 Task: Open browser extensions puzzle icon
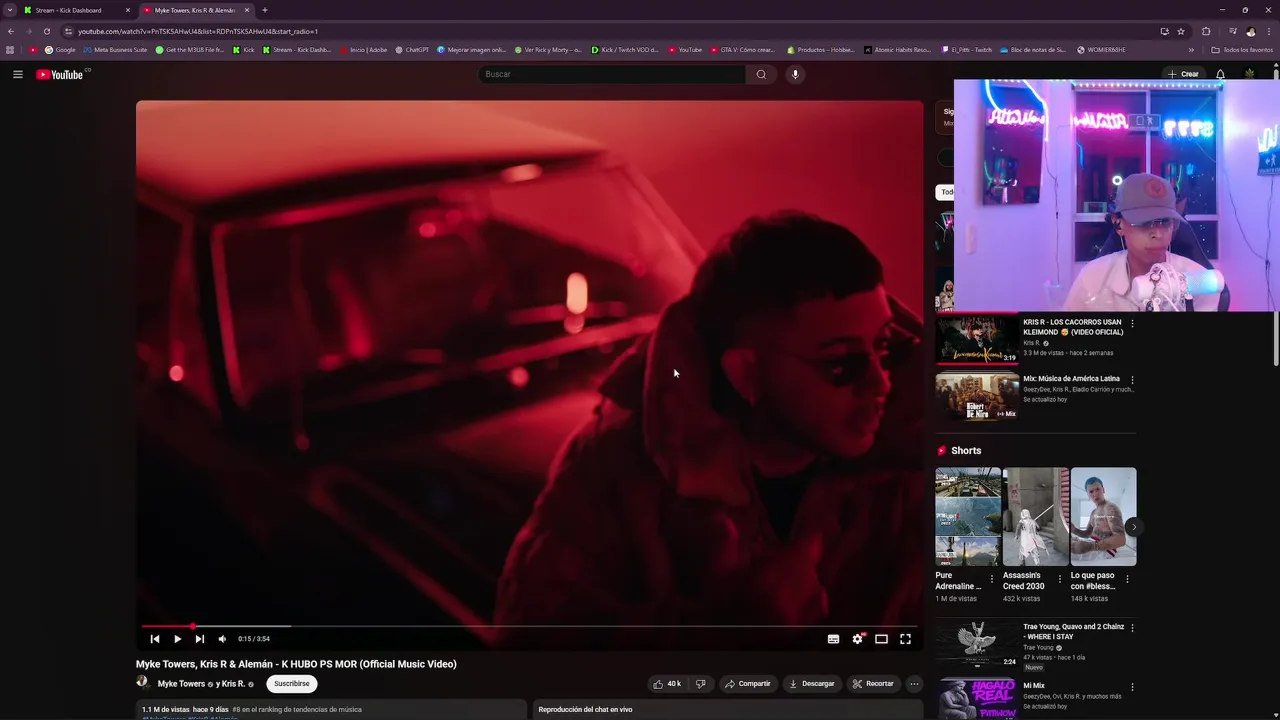click(1206, 31)
